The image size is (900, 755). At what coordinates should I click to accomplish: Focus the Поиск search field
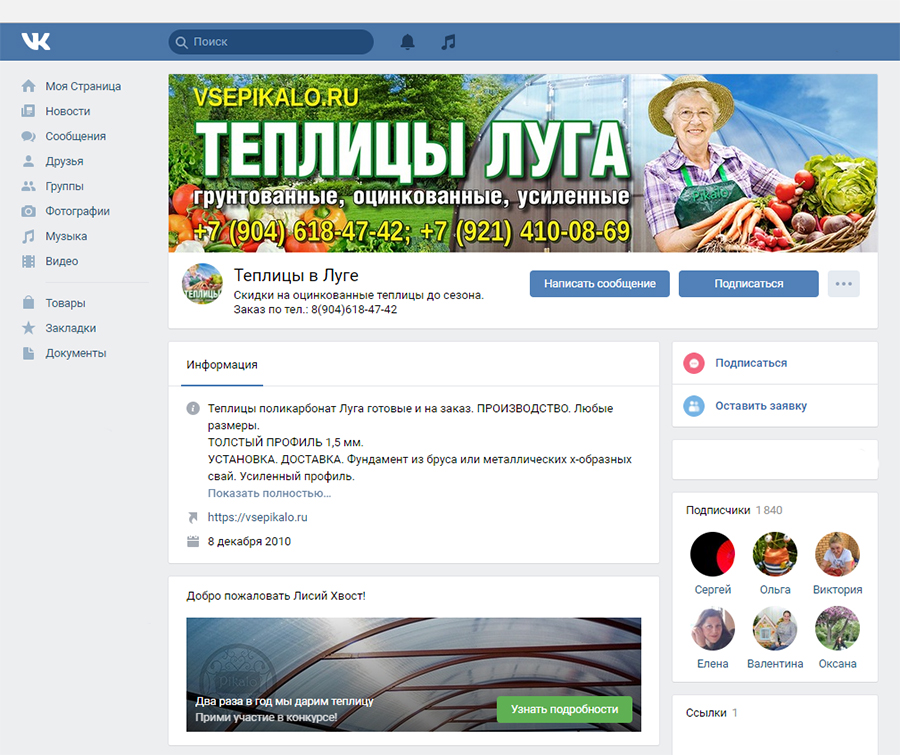coord(271,42)
